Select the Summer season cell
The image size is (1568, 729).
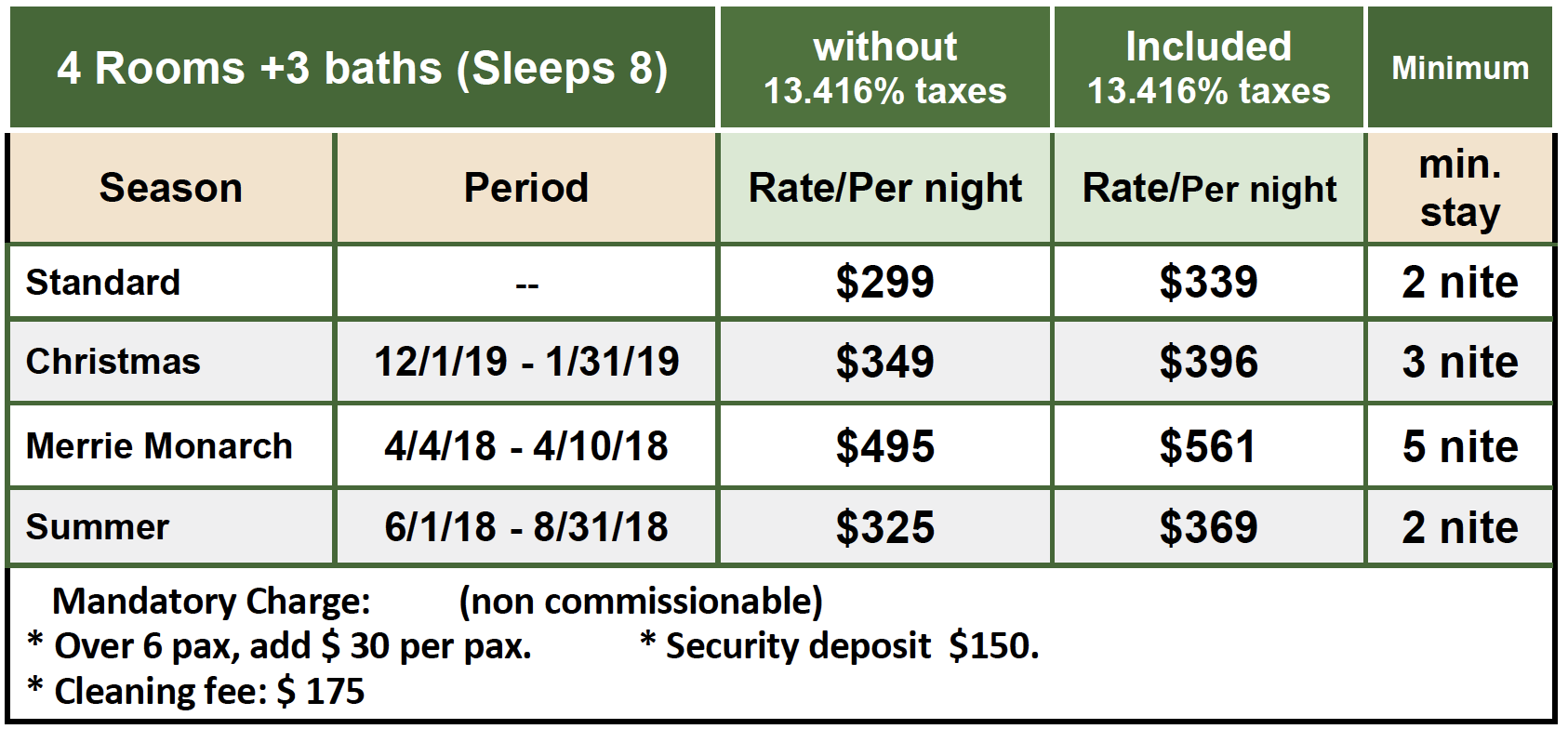[x=171, y=527]
